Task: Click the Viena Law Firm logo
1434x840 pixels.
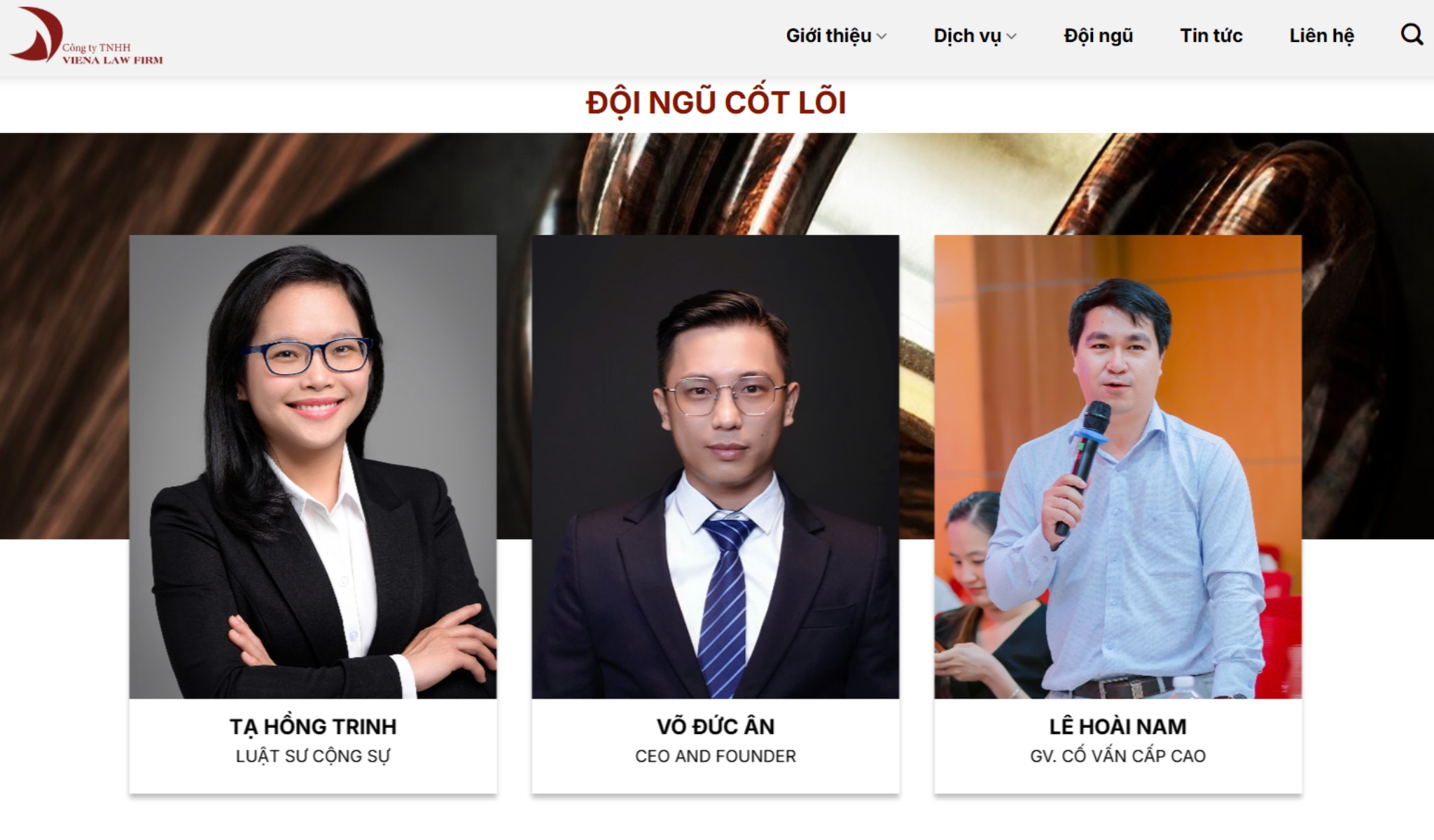Action: pyautogui.click(x=85, y=36)
